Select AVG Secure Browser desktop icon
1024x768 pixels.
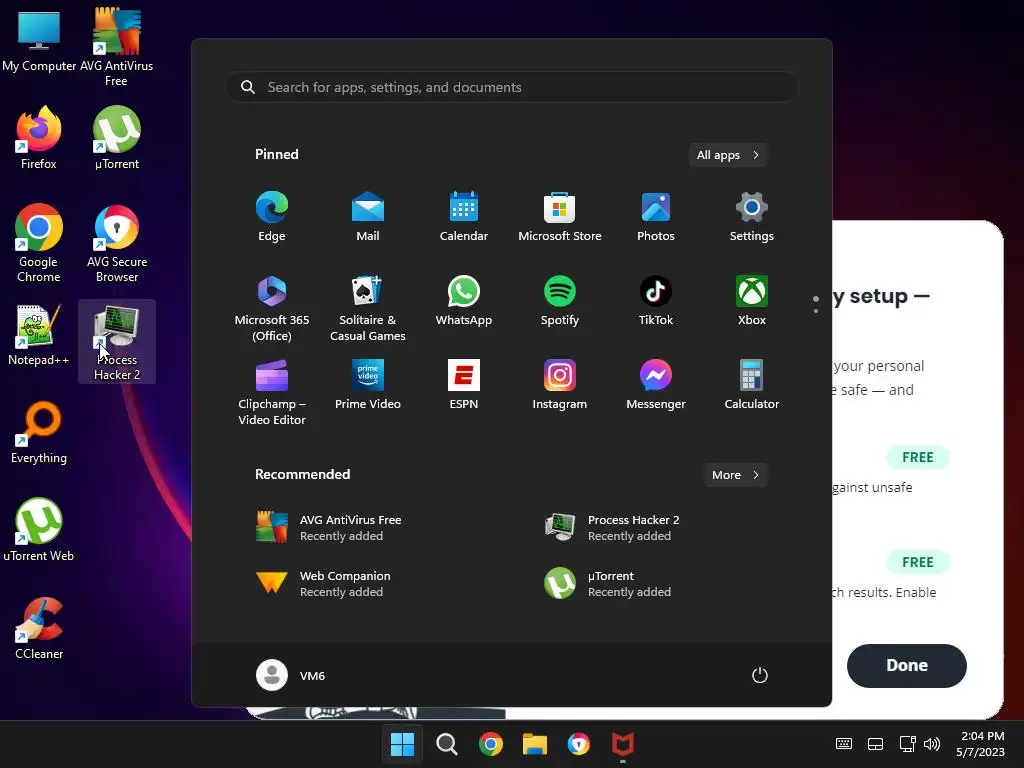tap(117, 243)
